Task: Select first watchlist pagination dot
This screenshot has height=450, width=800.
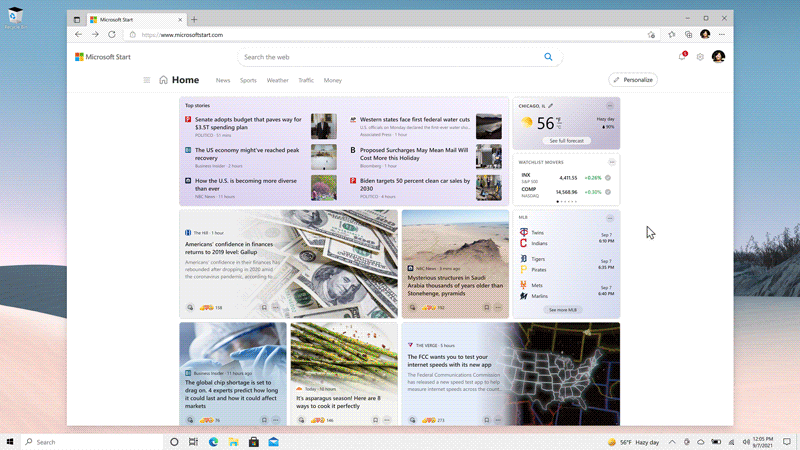Action: point(558,202)
